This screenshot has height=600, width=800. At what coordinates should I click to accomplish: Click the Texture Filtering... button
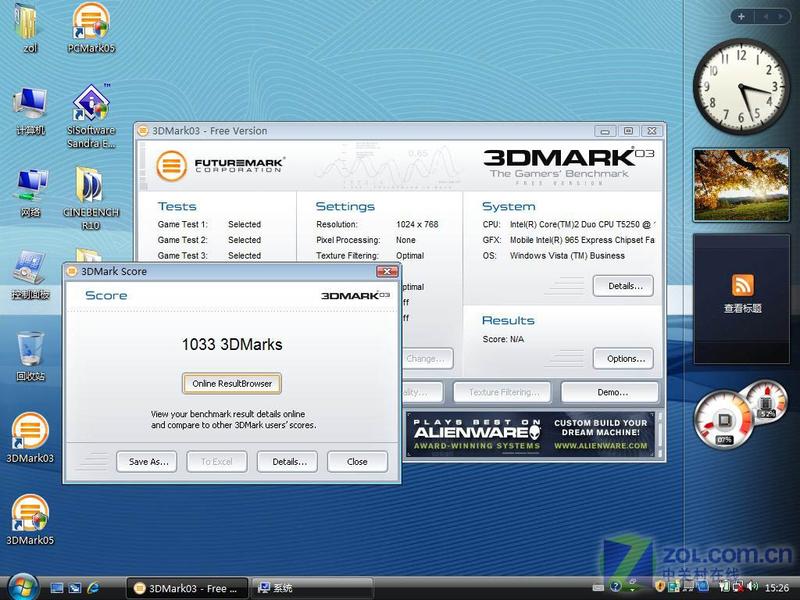(502, 392)
